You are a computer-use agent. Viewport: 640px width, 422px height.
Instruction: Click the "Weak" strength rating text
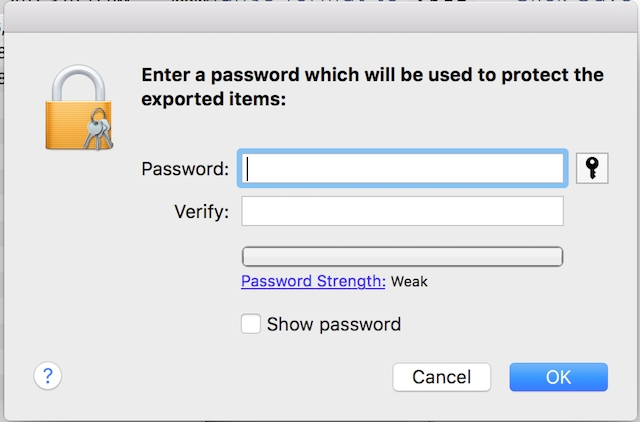(409, 281)
